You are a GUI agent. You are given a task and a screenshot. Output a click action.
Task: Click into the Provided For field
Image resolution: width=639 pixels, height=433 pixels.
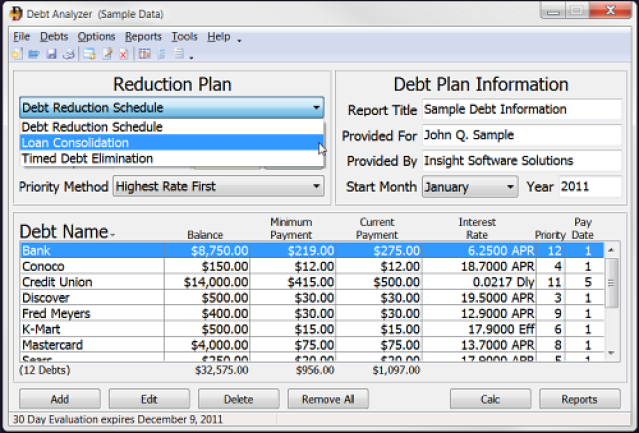coord(522,135)
